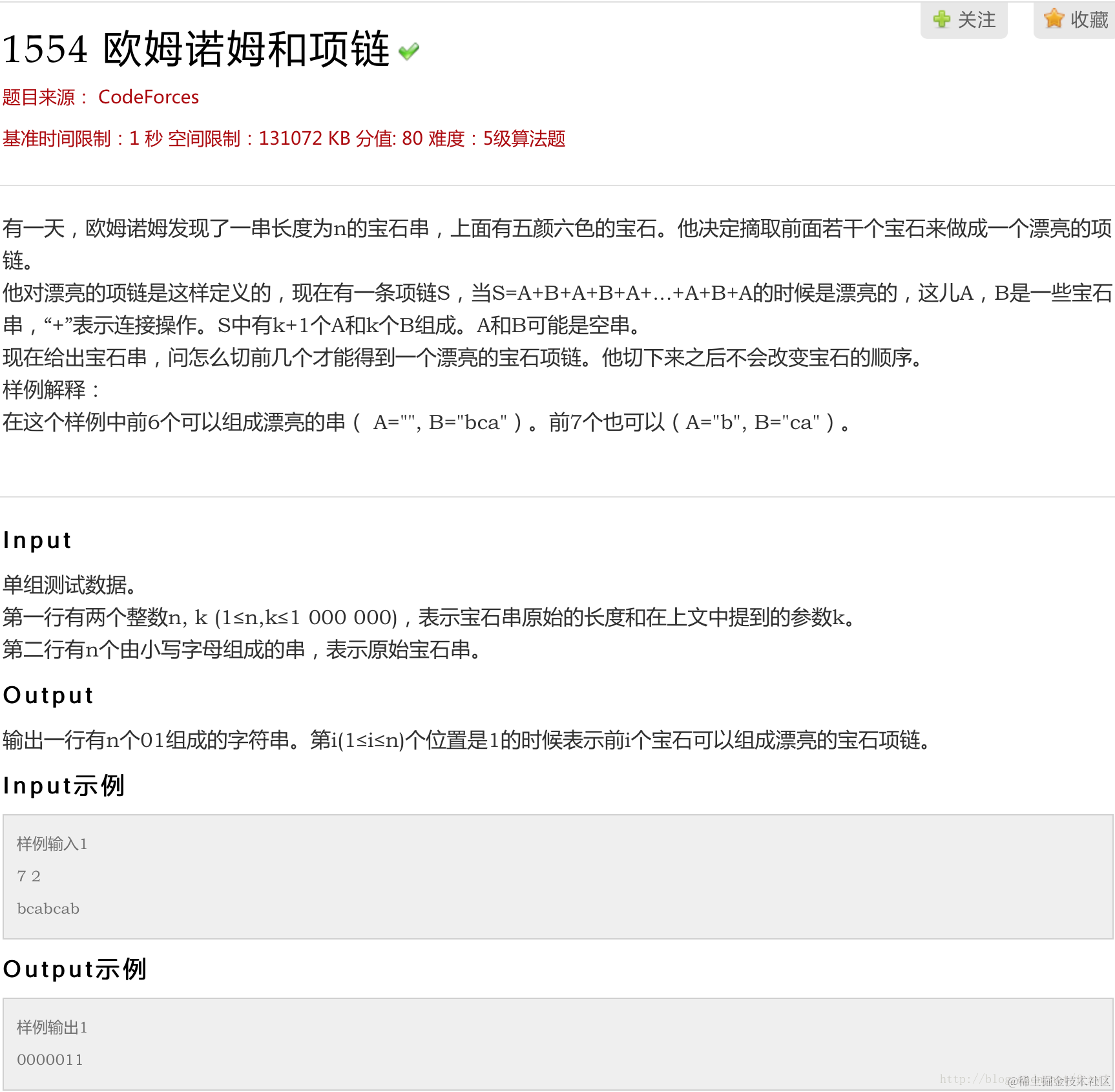The height and width of the screenshot is (1092, 1115).
Task: Click the Output section heading
Action: tap(48, 695)
